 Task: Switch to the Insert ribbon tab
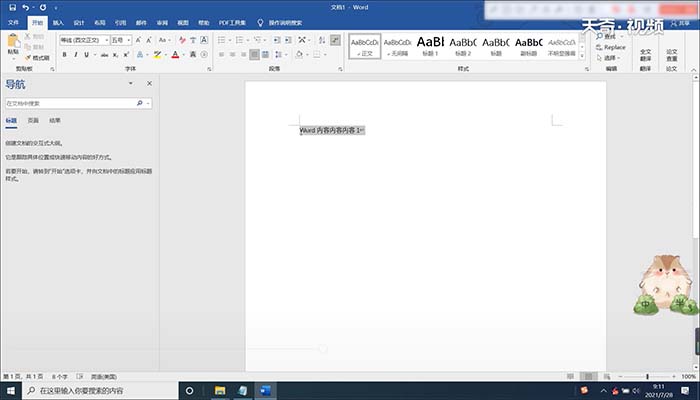pos(58,23)
